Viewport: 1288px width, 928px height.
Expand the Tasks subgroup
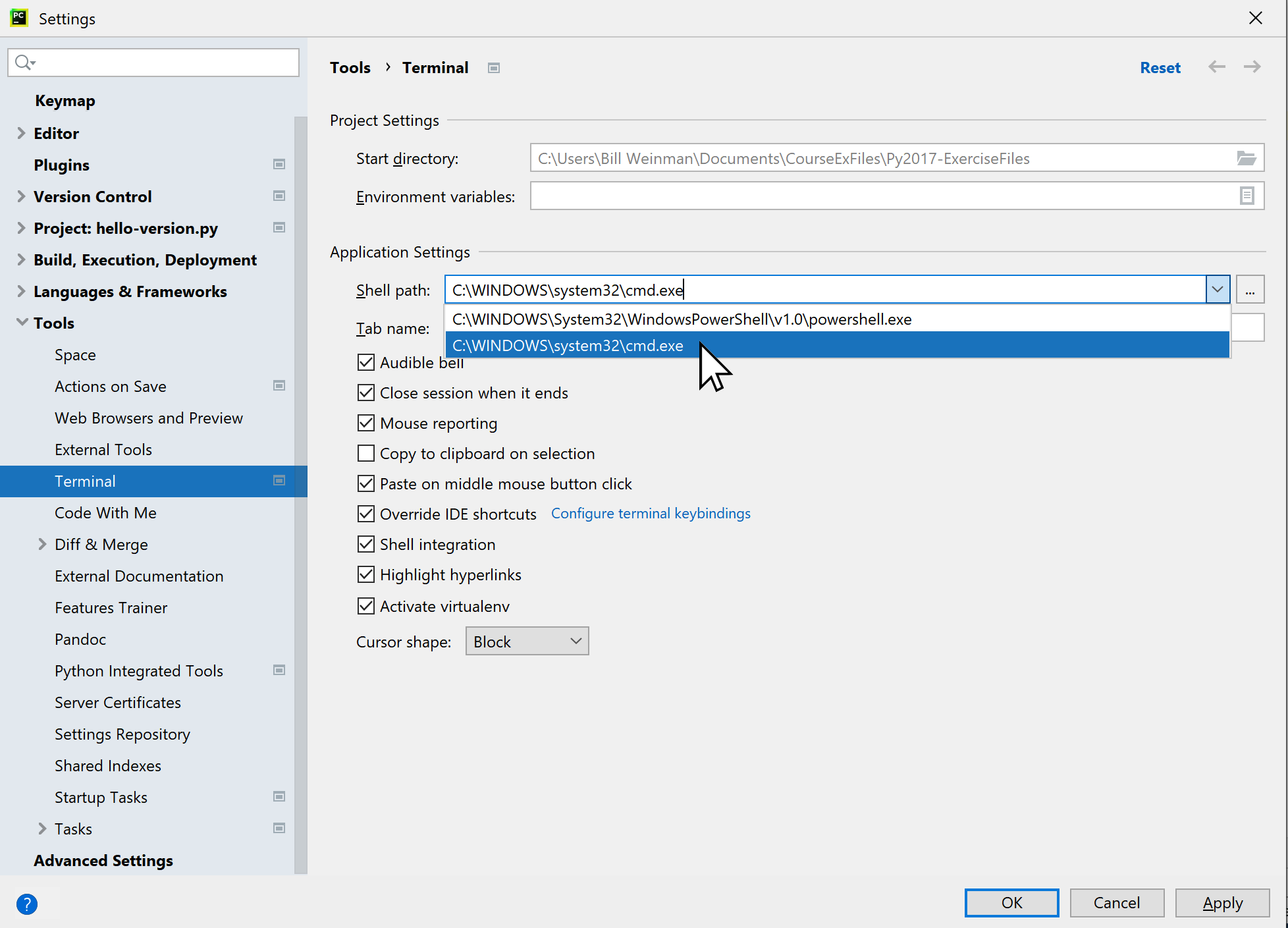(x=42, y=829)
